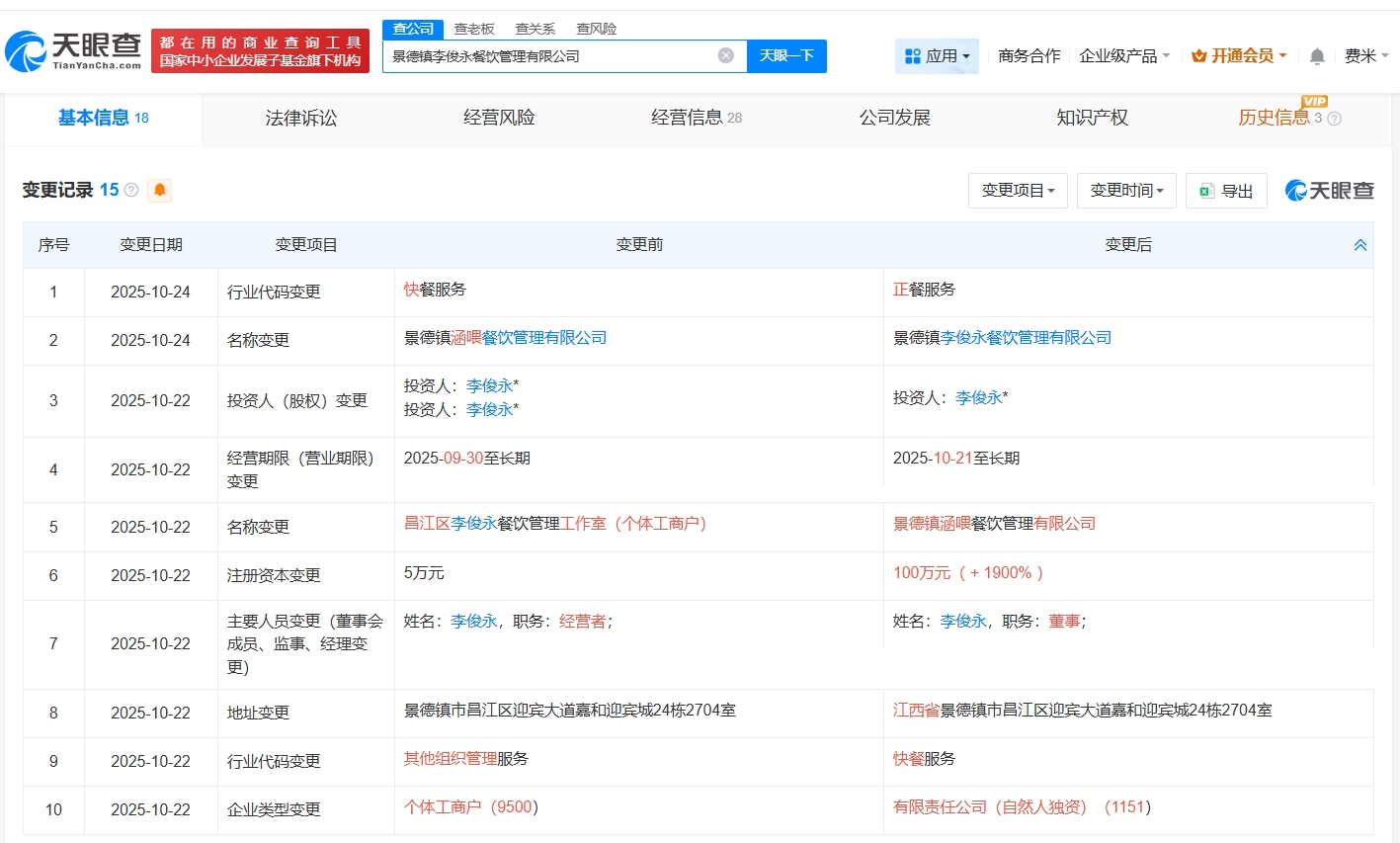This screenshot has width=1400, height=843.
Task: Clear the search box with the X icon
Action: pos(725,55)
